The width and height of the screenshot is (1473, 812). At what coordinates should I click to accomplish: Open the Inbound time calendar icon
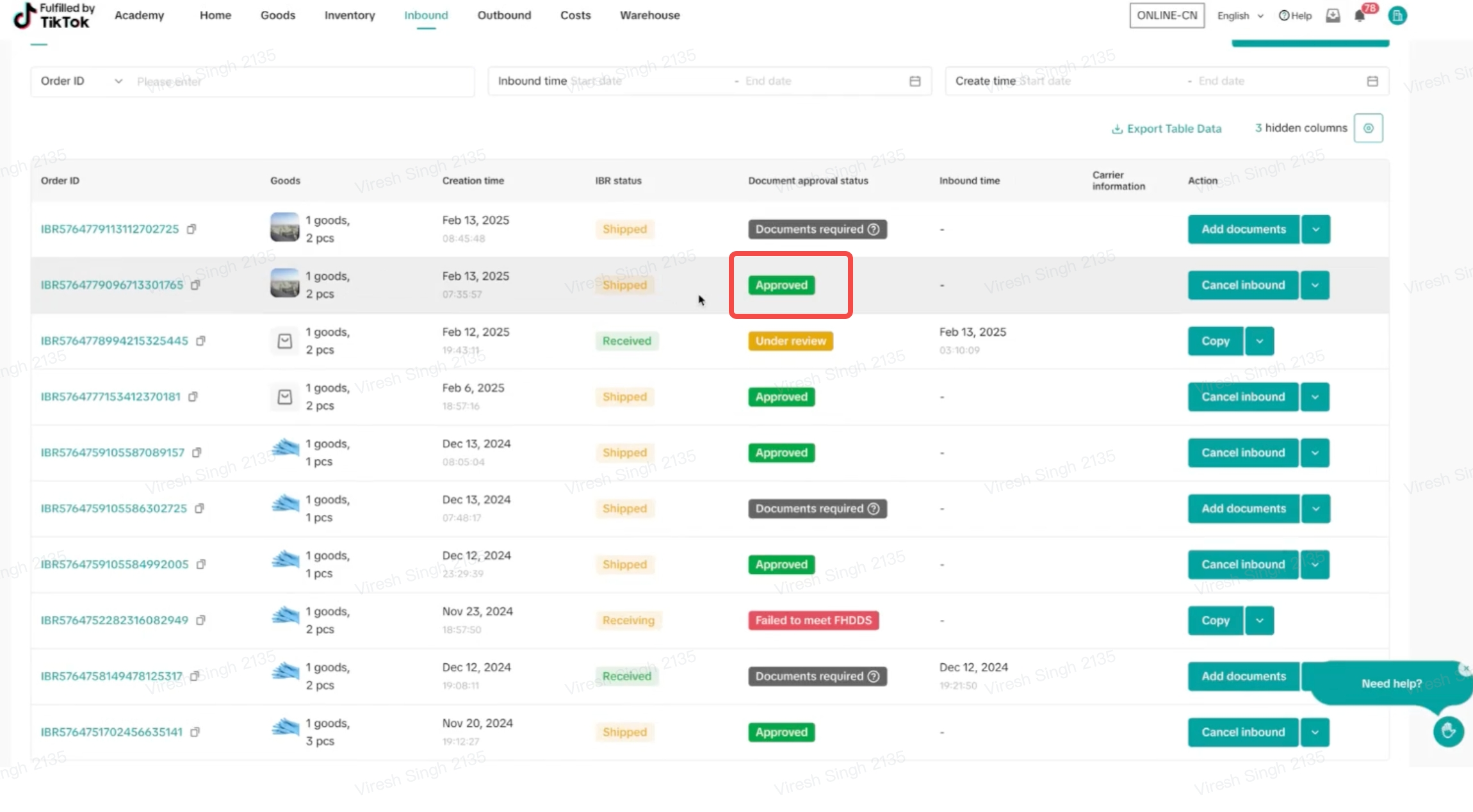pyautogui.click(x=915, y=81)
